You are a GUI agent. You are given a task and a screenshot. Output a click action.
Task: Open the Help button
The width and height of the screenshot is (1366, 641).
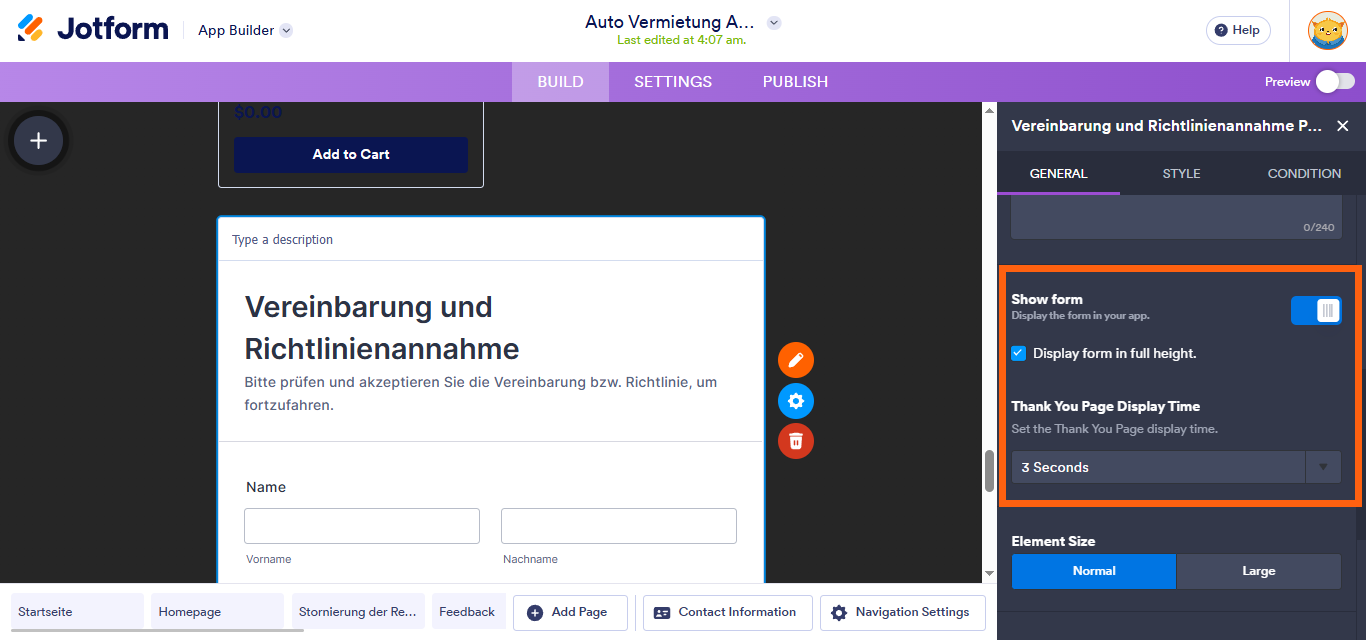[1238, 30]
